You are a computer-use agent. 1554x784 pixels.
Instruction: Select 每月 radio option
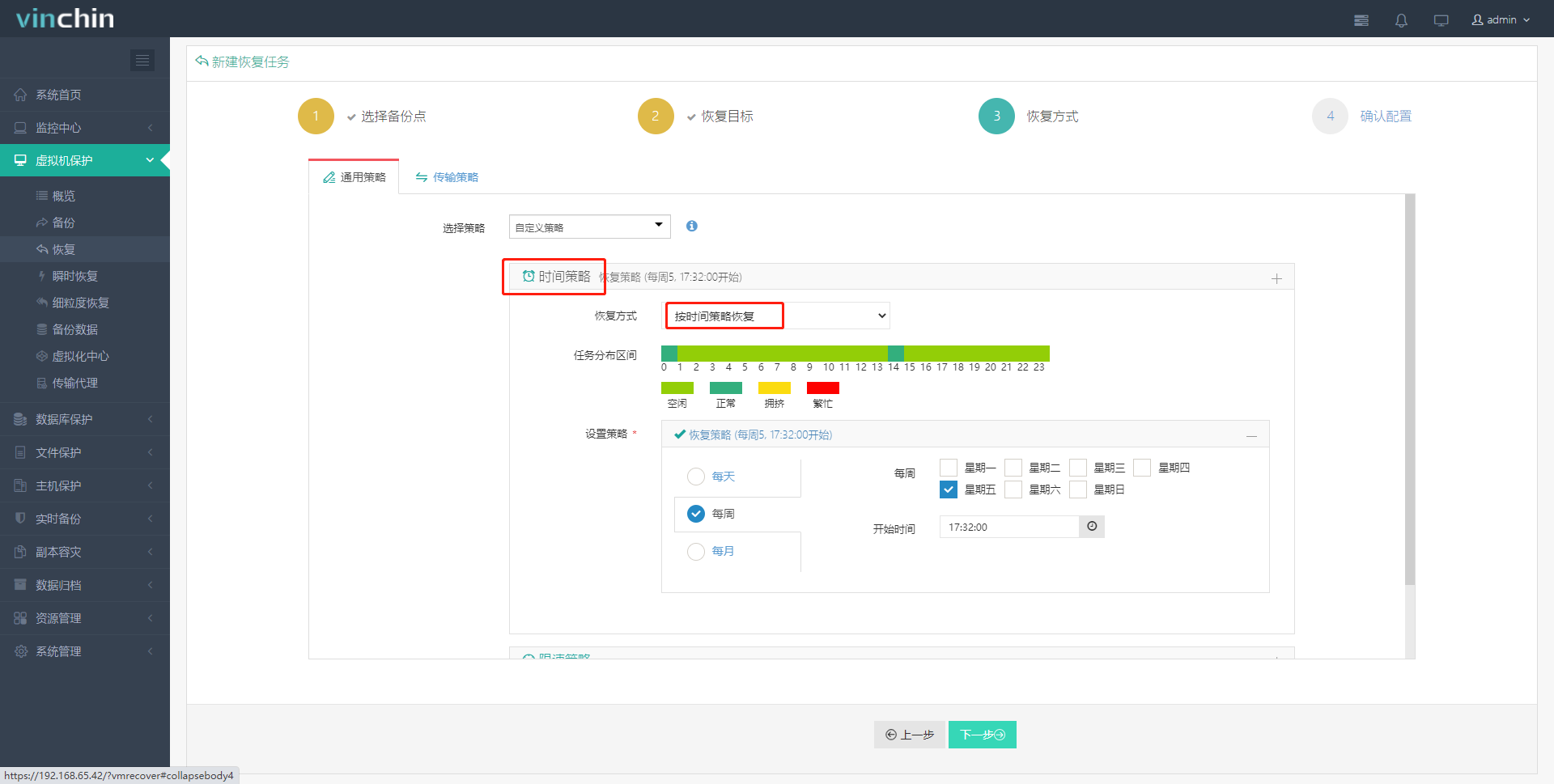[x=696, y=551]
